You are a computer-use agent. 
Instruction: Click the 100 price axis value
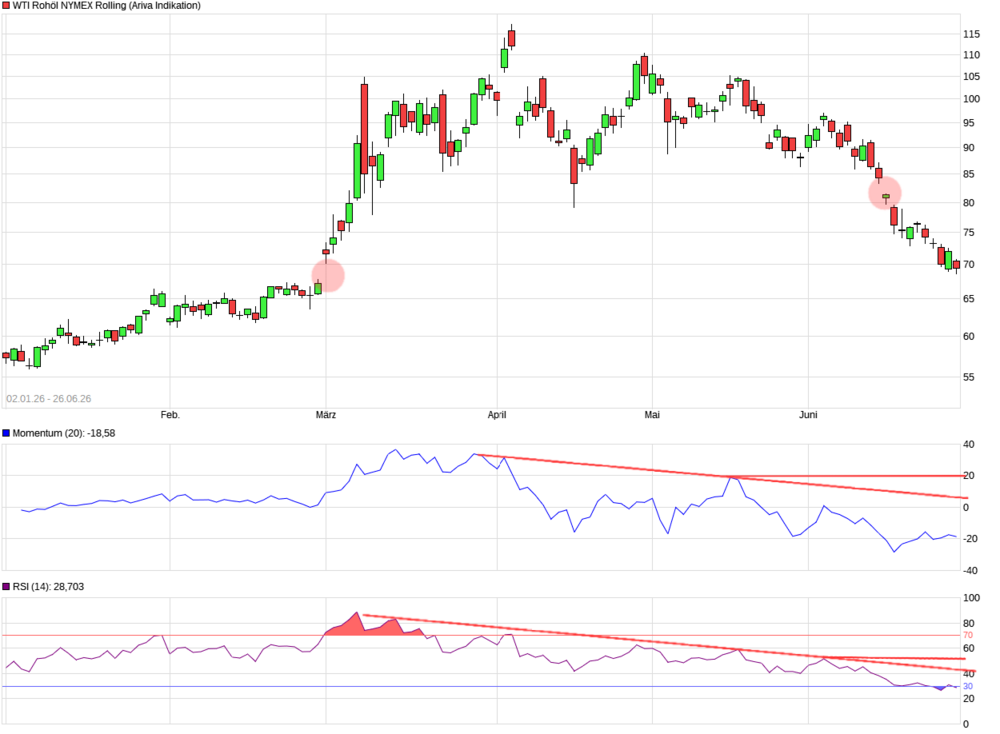click(971, 99)
